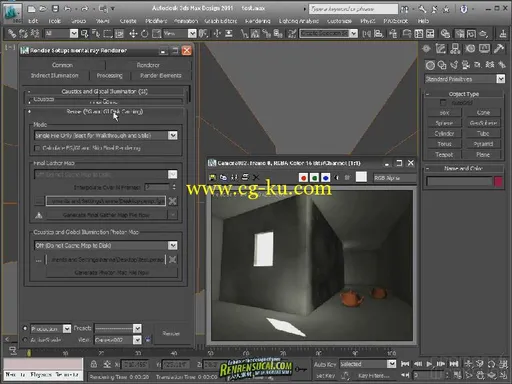This screenshot has height=384, width=512.
Task: Click the selection lock toggle in status bar
Action: coord(94,364)
